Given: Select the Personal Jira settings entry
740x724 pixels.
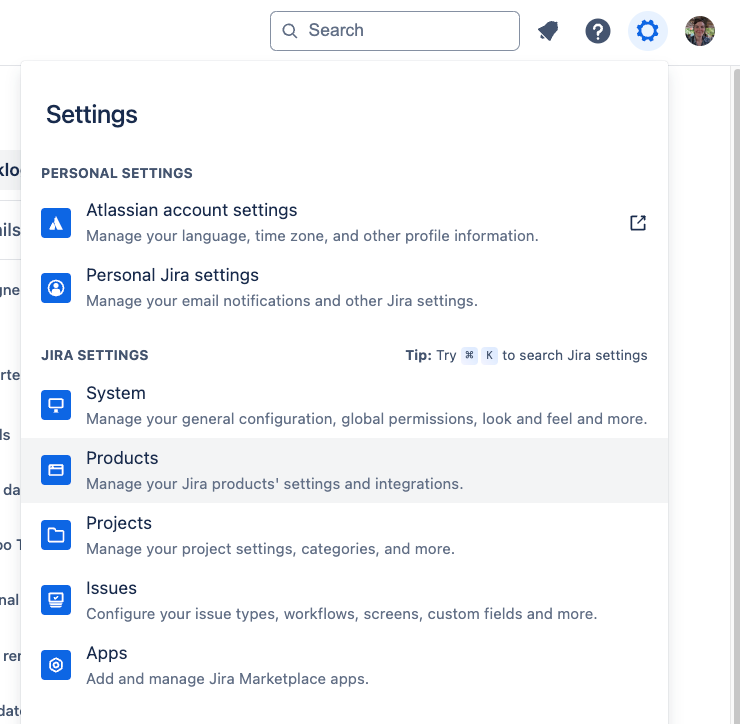Looking at the screenshot, I should click(345, 288).
